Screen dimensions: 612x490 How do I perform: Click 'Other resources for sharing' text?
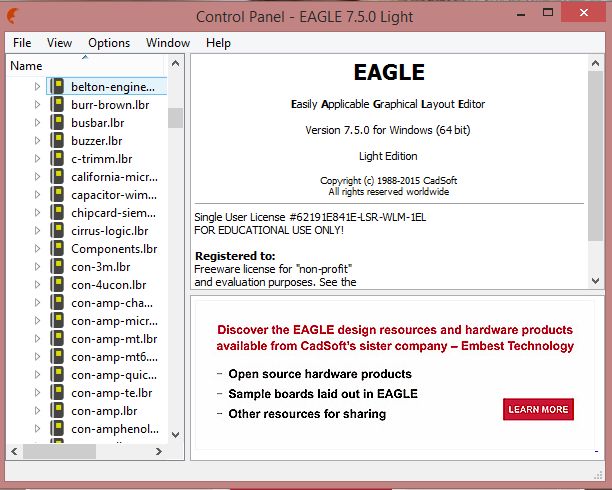tap(307, 413)
